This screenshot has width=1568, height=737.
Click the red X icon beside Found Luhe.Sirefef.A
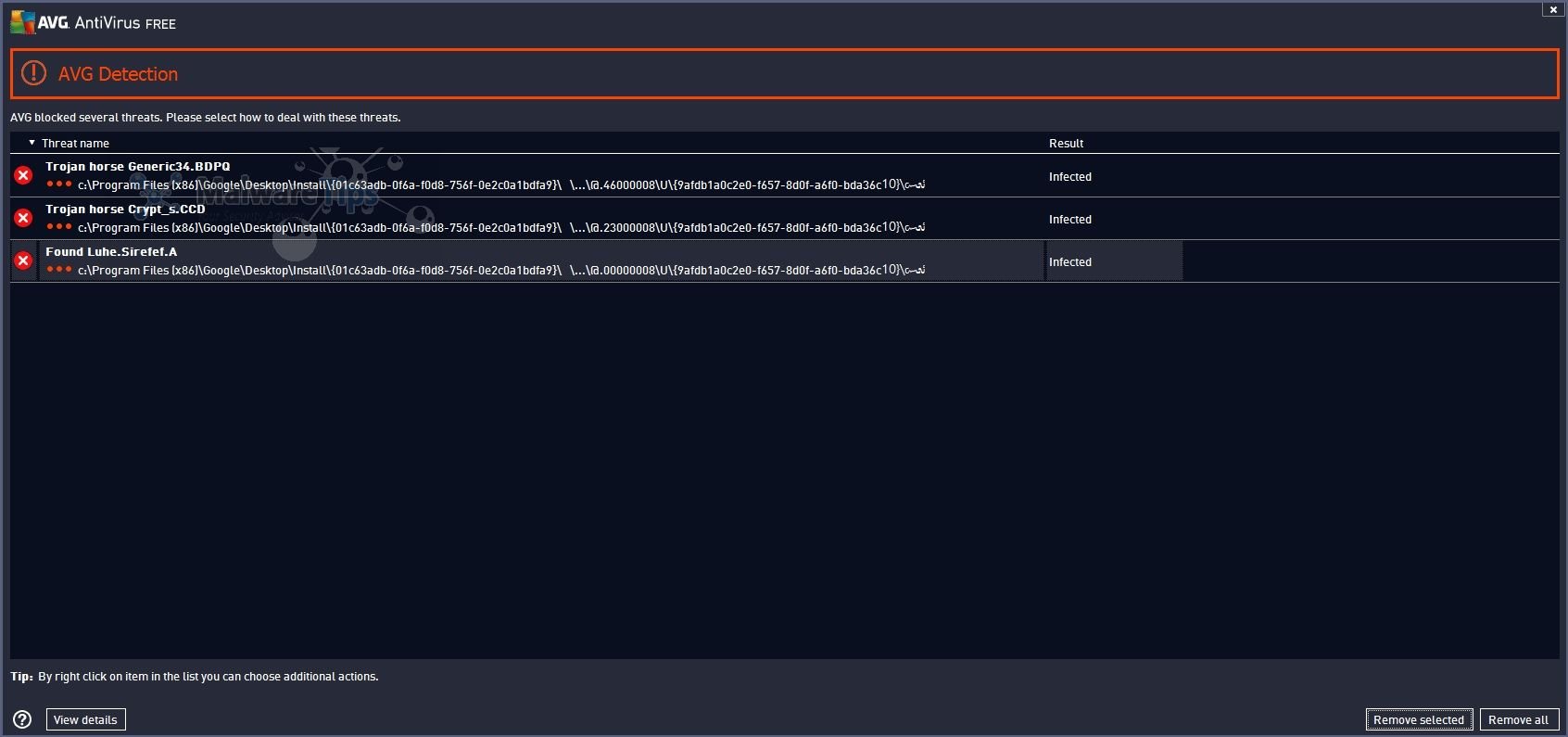(24, 260)
